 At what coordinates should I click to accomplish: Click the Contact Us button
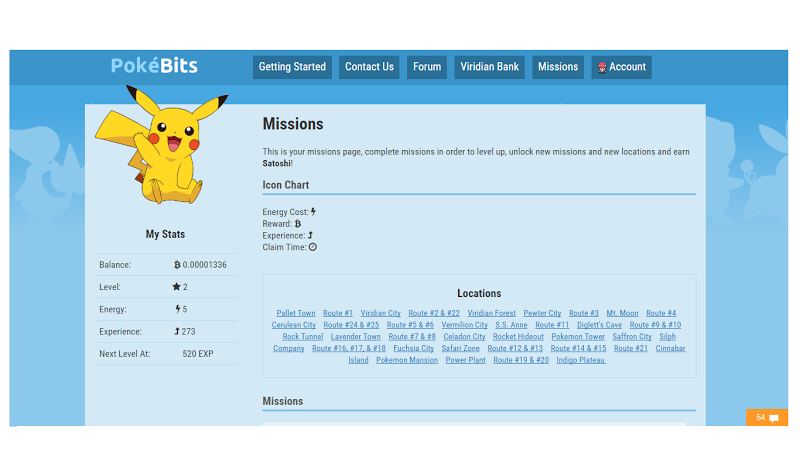369,67
